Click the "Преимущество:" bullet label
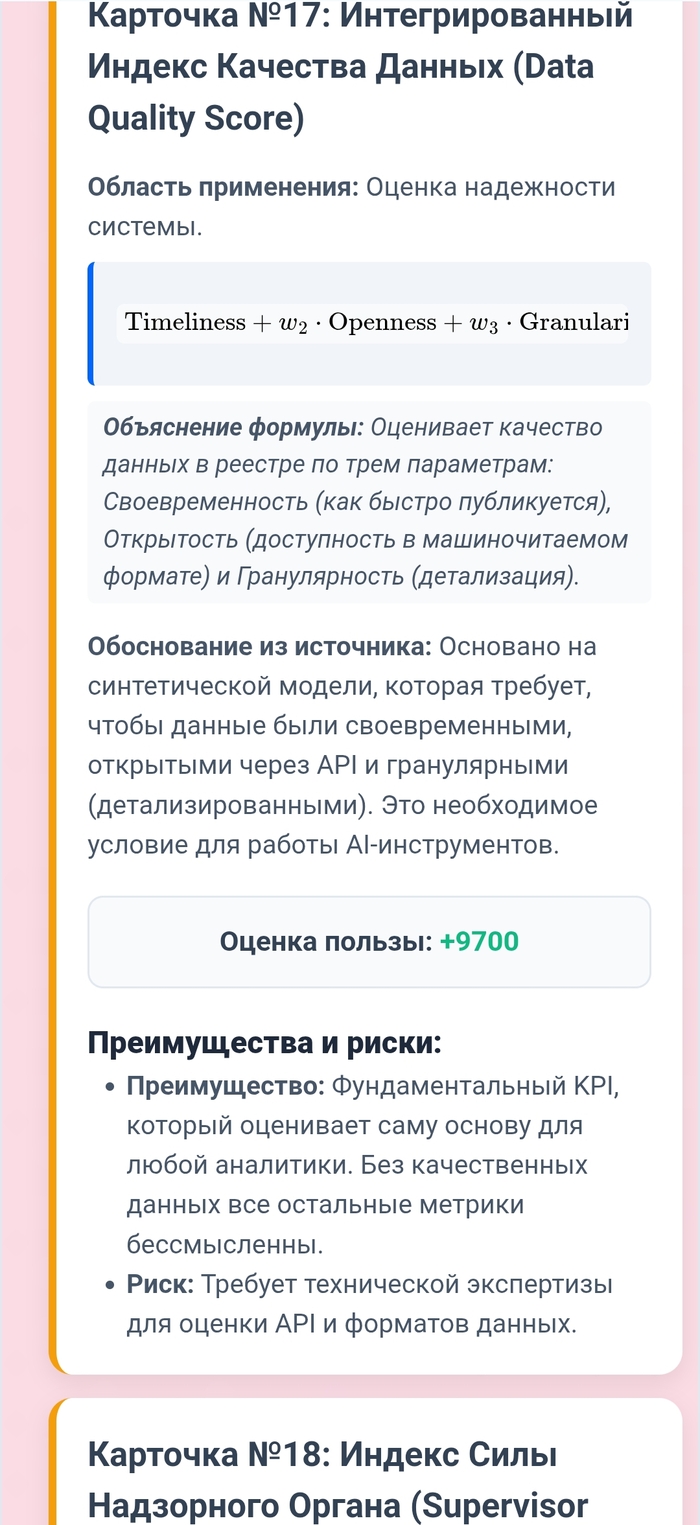The height and width of the screenshot is (1525, 700). pos(225,1086)
